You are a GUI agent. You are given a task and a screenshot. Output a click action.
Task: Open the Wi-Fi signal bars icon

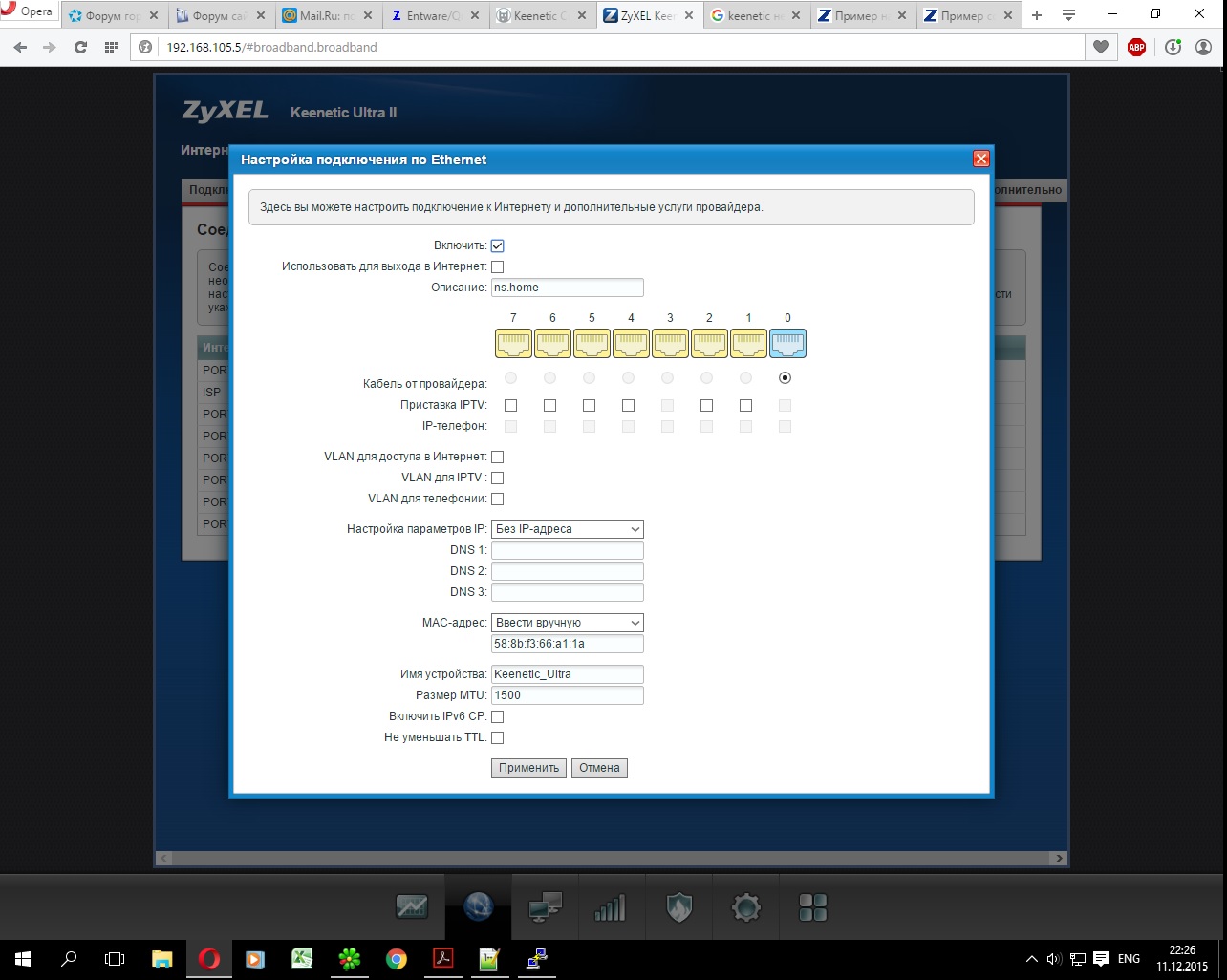[610, 907]
